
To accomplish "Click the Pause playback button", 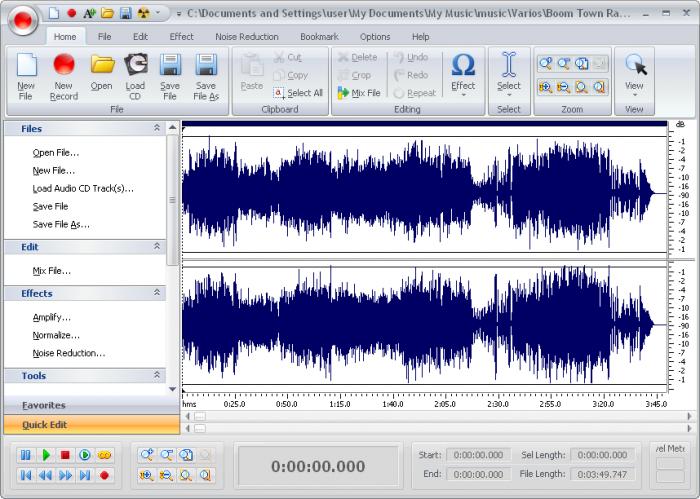I will (26, 455).
